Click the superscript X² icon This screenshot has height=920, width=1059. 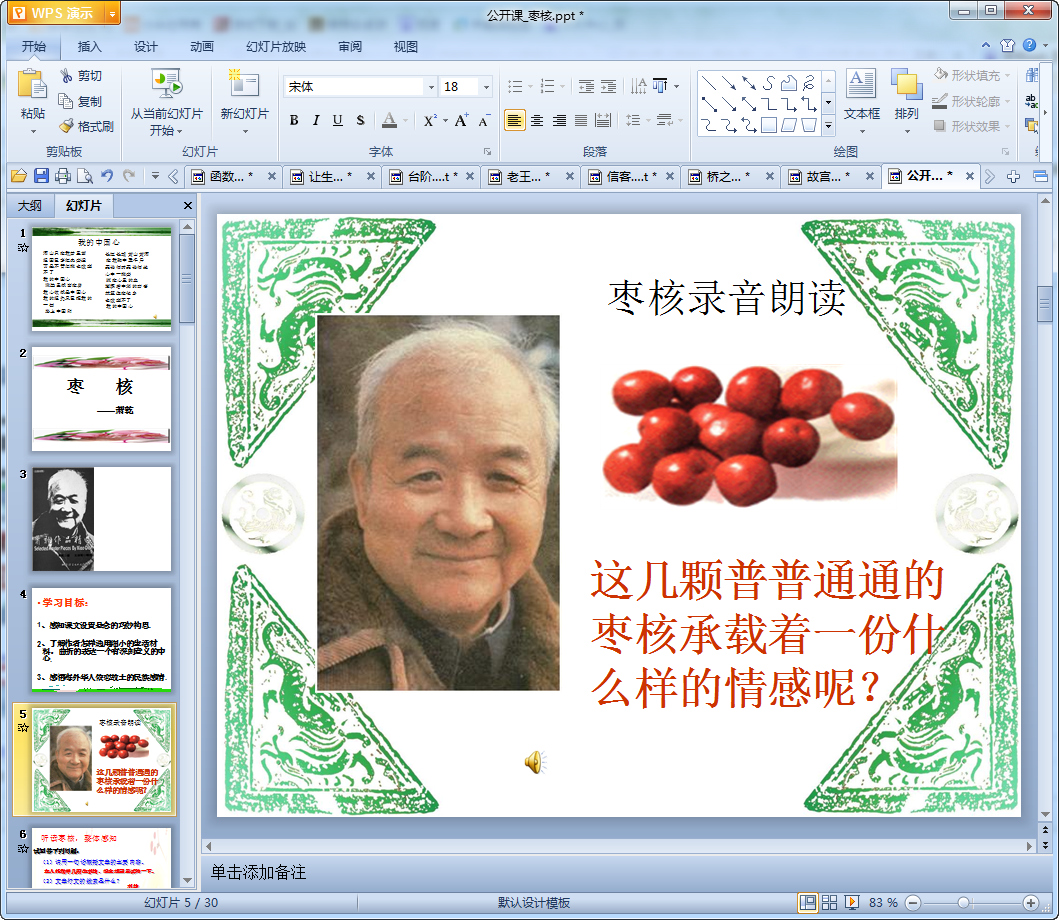coord(430,120)
